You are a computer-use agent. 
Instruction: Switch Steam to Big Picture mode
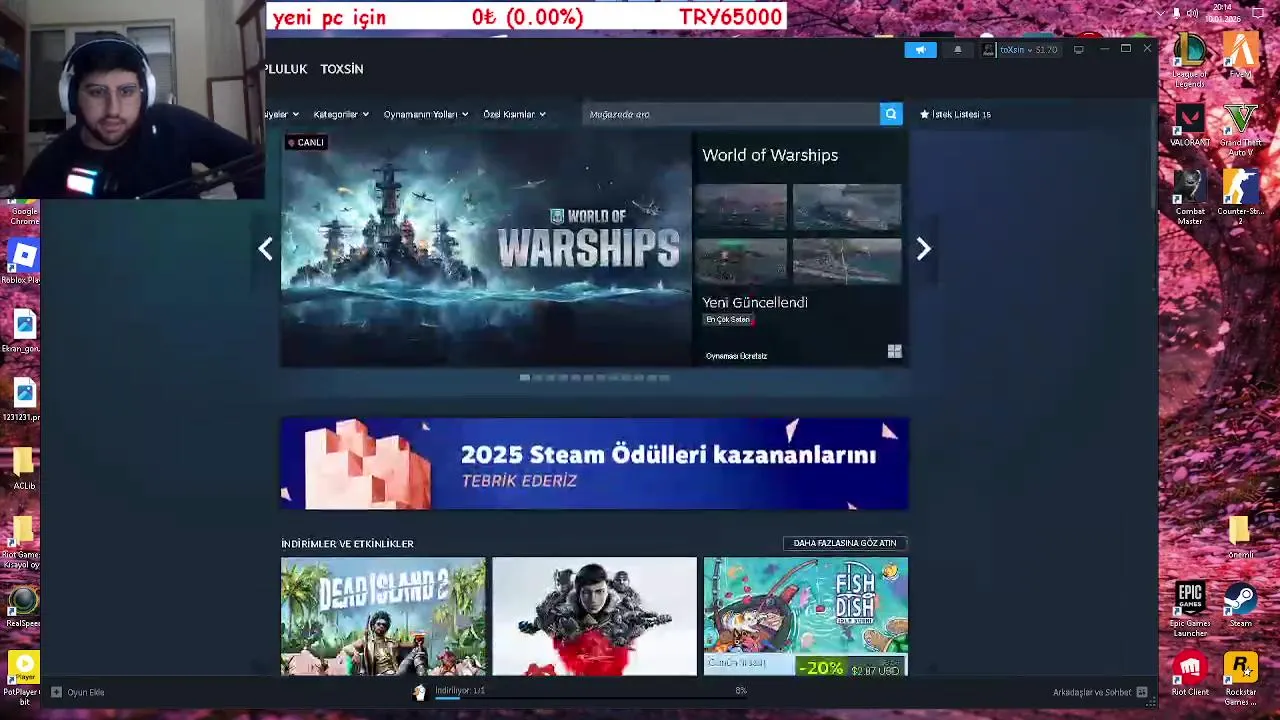pyautogui.click(x=1079, y=50)
